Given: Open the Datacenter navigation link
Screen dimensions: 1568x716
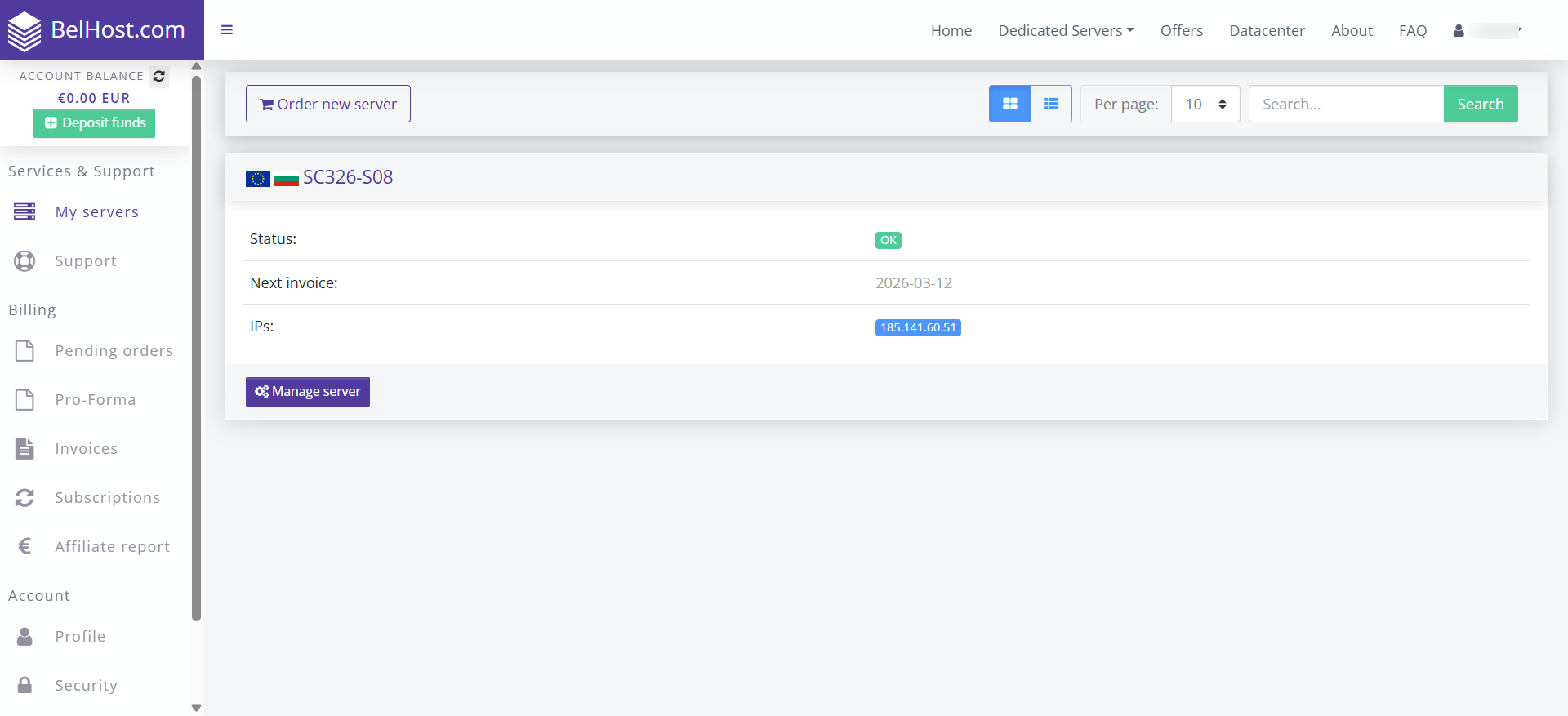Looking at the screenshot, I should pyautogui.click(x=1267, y=30).
